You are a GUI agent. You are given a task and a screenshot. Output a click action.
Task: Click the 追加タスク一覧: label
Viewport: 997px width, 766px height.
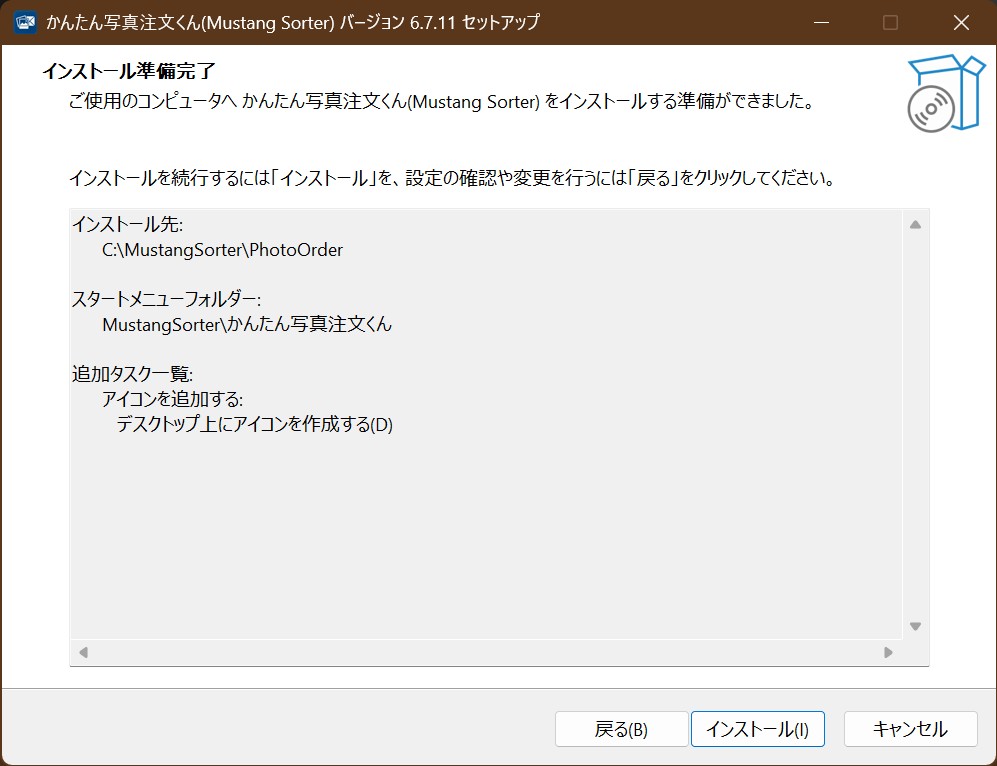pos(132,374)
